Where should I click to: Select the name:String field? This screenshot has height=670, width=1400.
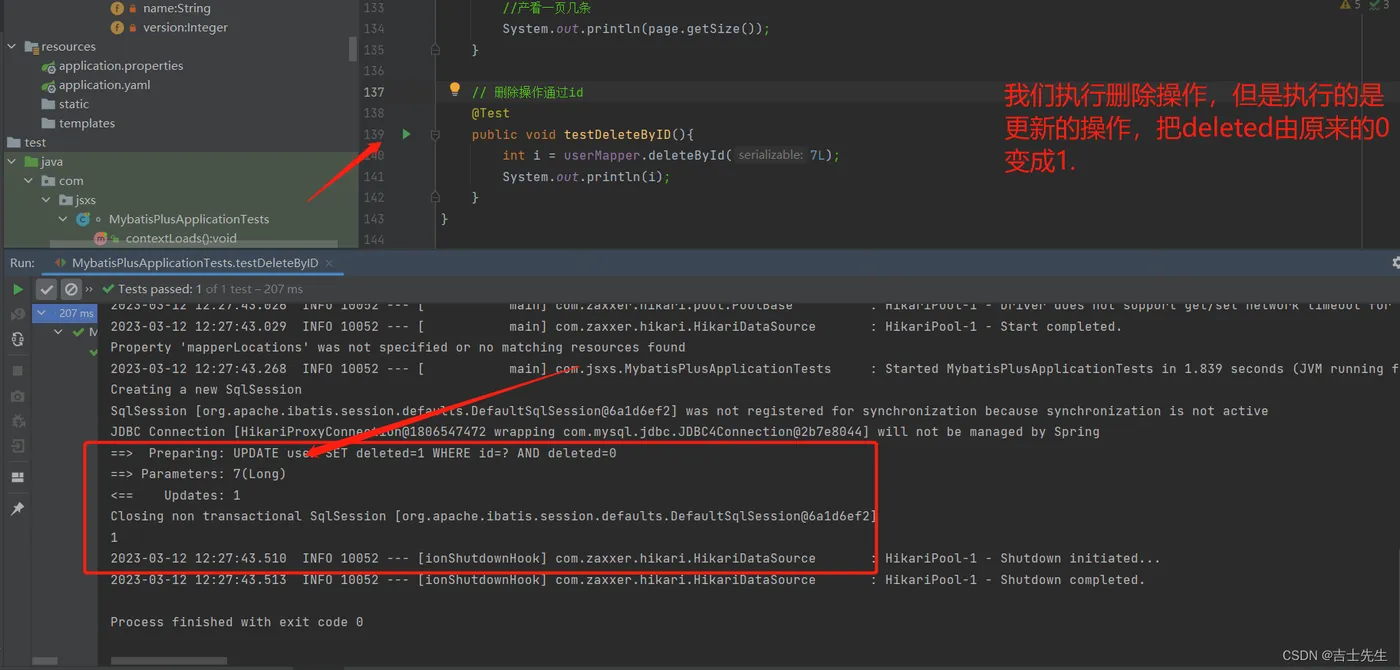[x=177, y=8]
